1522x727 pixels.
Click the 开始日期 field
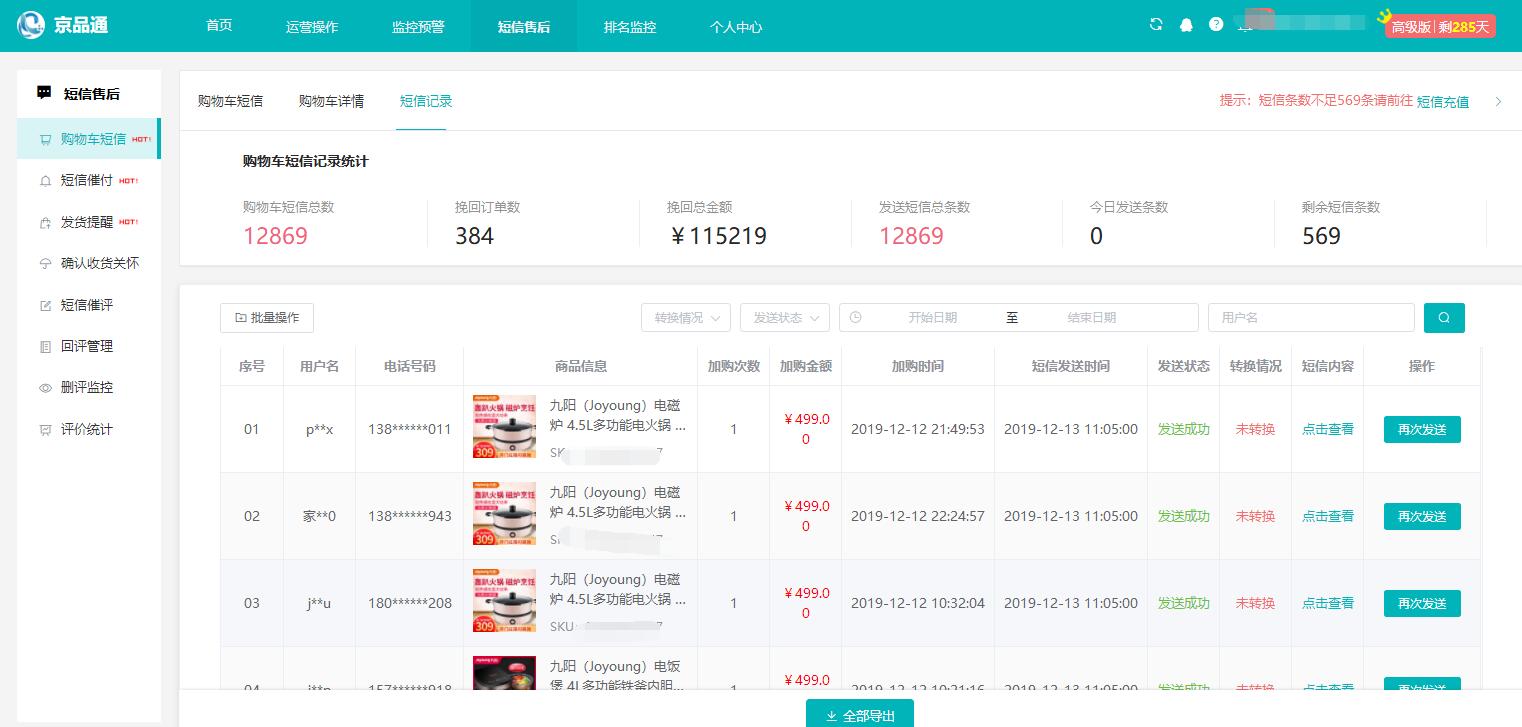[x=932, y=318]
